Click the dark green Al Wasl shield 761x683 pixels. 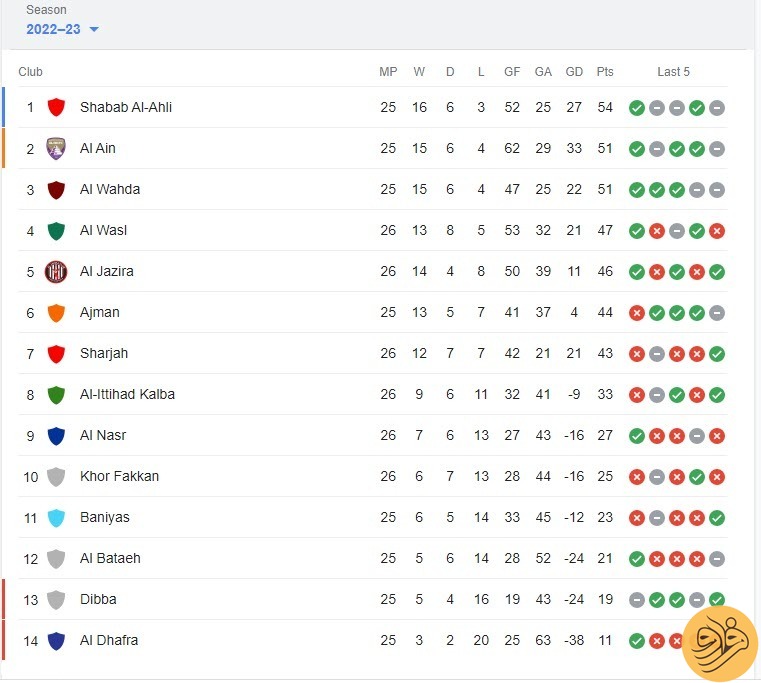pyautogui.click(x=56, y=231)
